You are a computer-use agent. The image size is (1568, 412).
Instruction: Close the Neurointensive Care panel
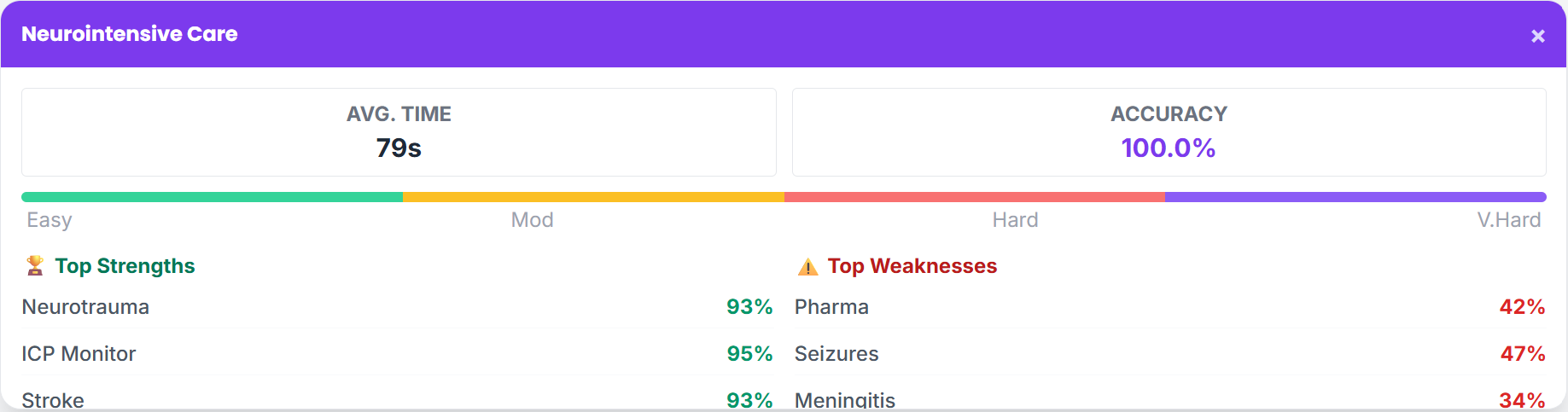coord(1538,36)
